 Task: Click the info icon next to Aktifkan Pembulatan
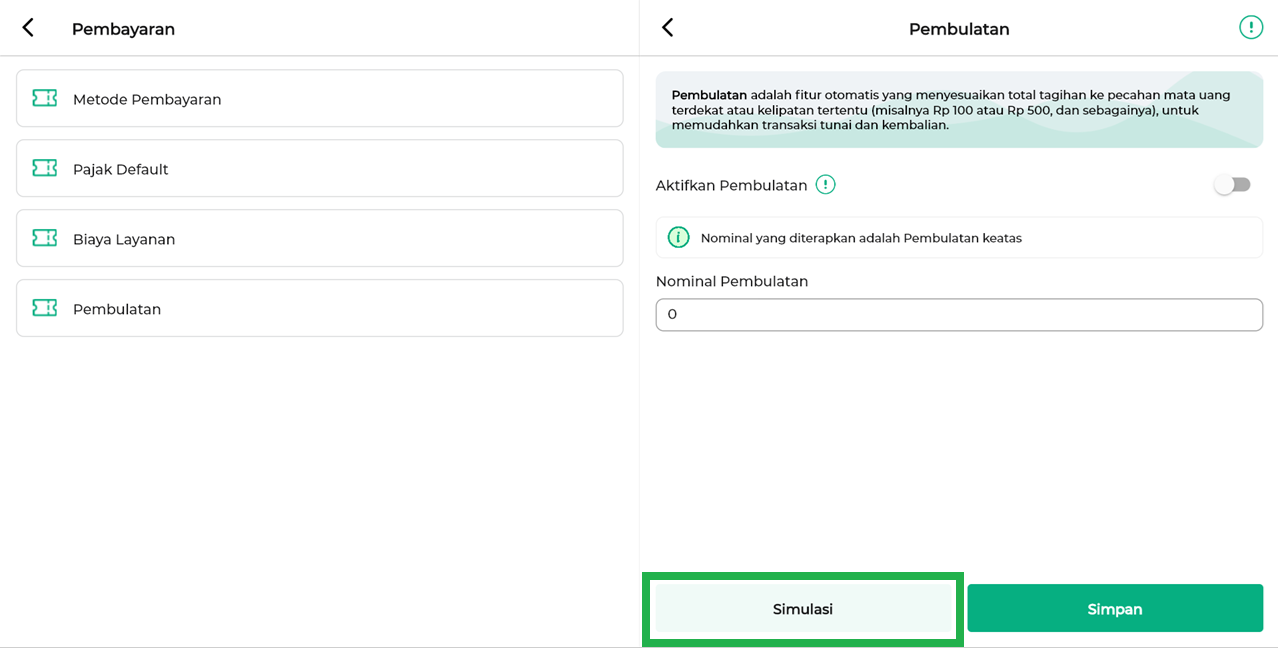[x=825, y=185]
